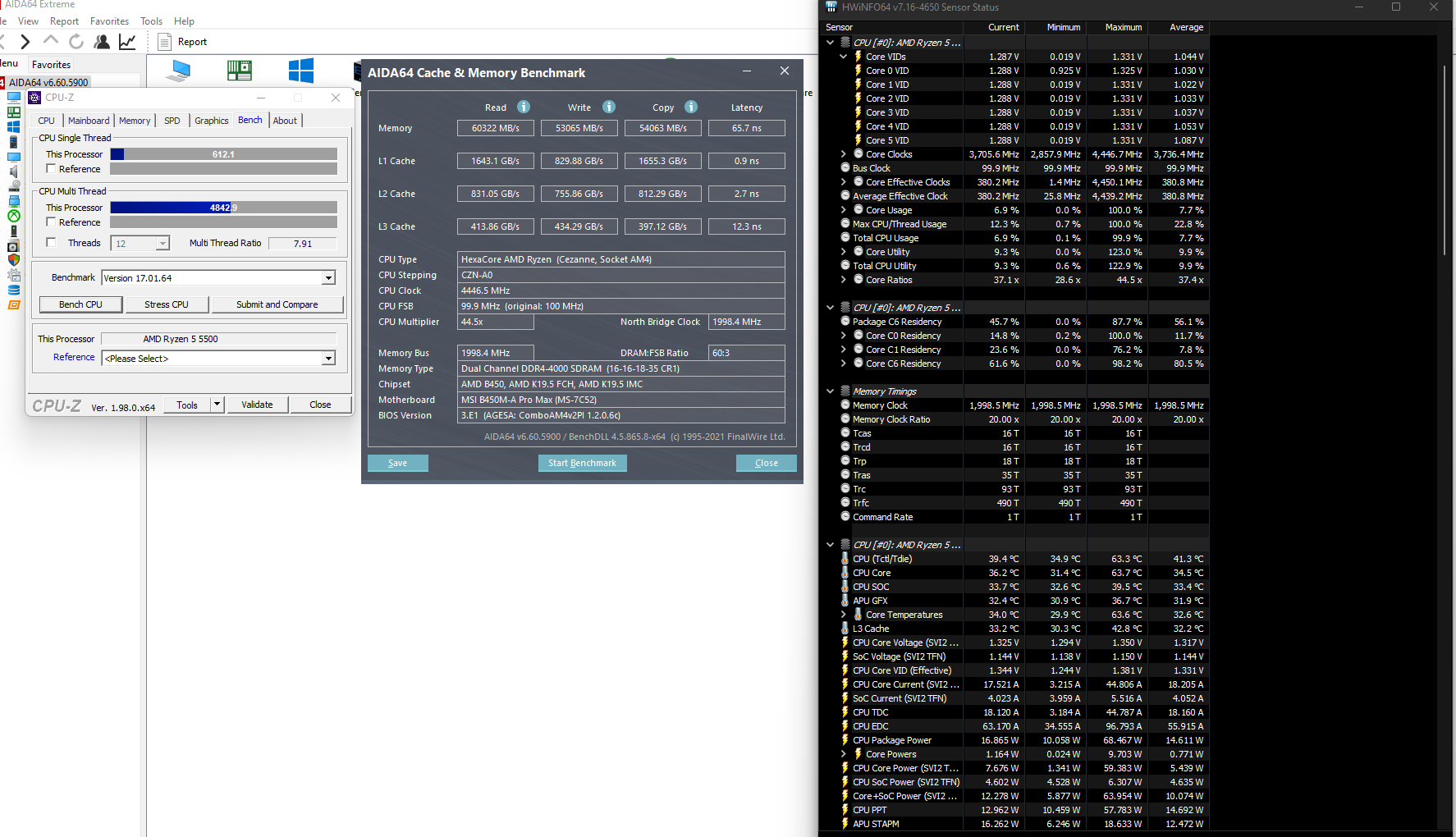Click the Stress CPU button
Viewport: 1456px width, 837px height.
click(167, 304)
